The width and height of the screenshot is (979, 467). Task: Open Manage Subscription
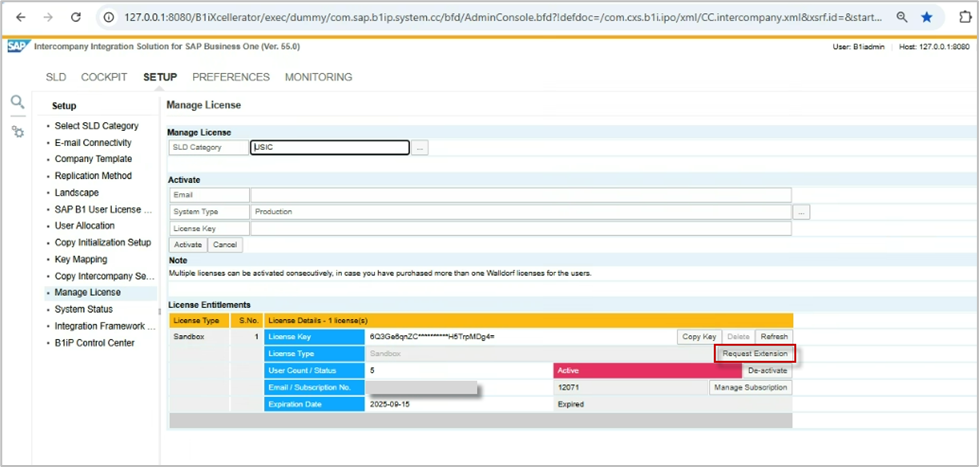tap(750, 387)
